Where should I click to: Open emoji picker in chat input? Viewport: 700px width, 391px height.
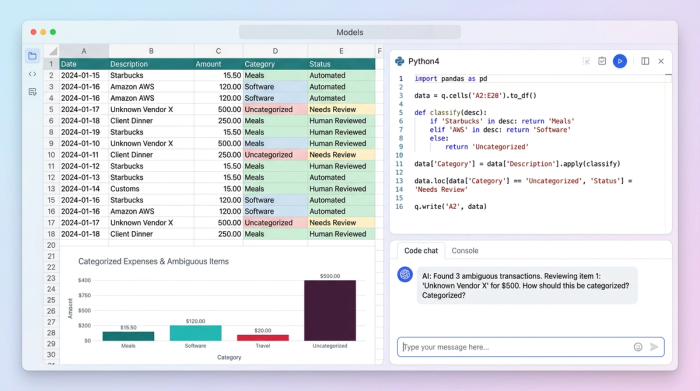[638, 347]
